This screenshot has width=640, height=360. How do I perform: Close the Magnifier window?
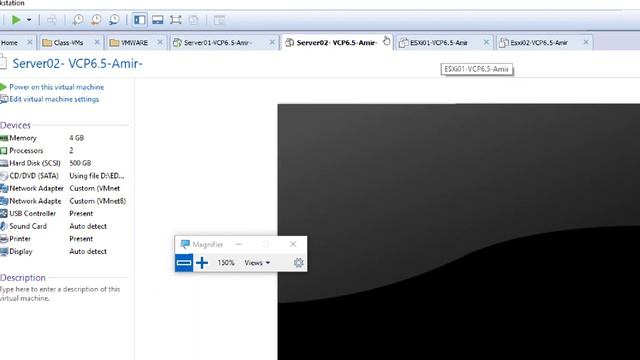coord(293,244)
